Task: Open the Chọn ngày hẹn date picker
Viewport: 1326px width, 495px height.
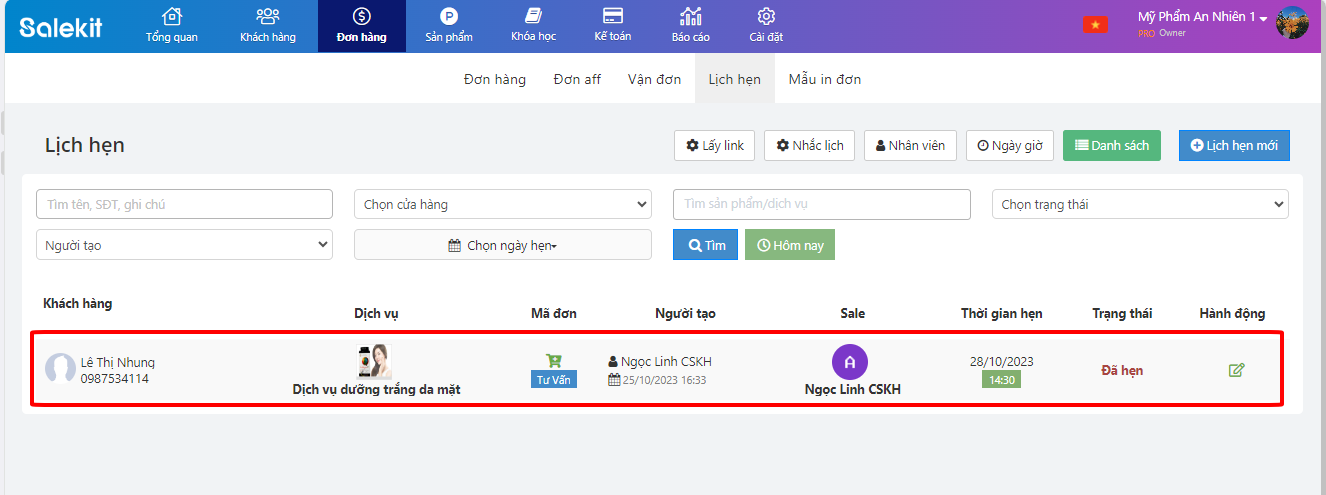Action: [502, 245]
